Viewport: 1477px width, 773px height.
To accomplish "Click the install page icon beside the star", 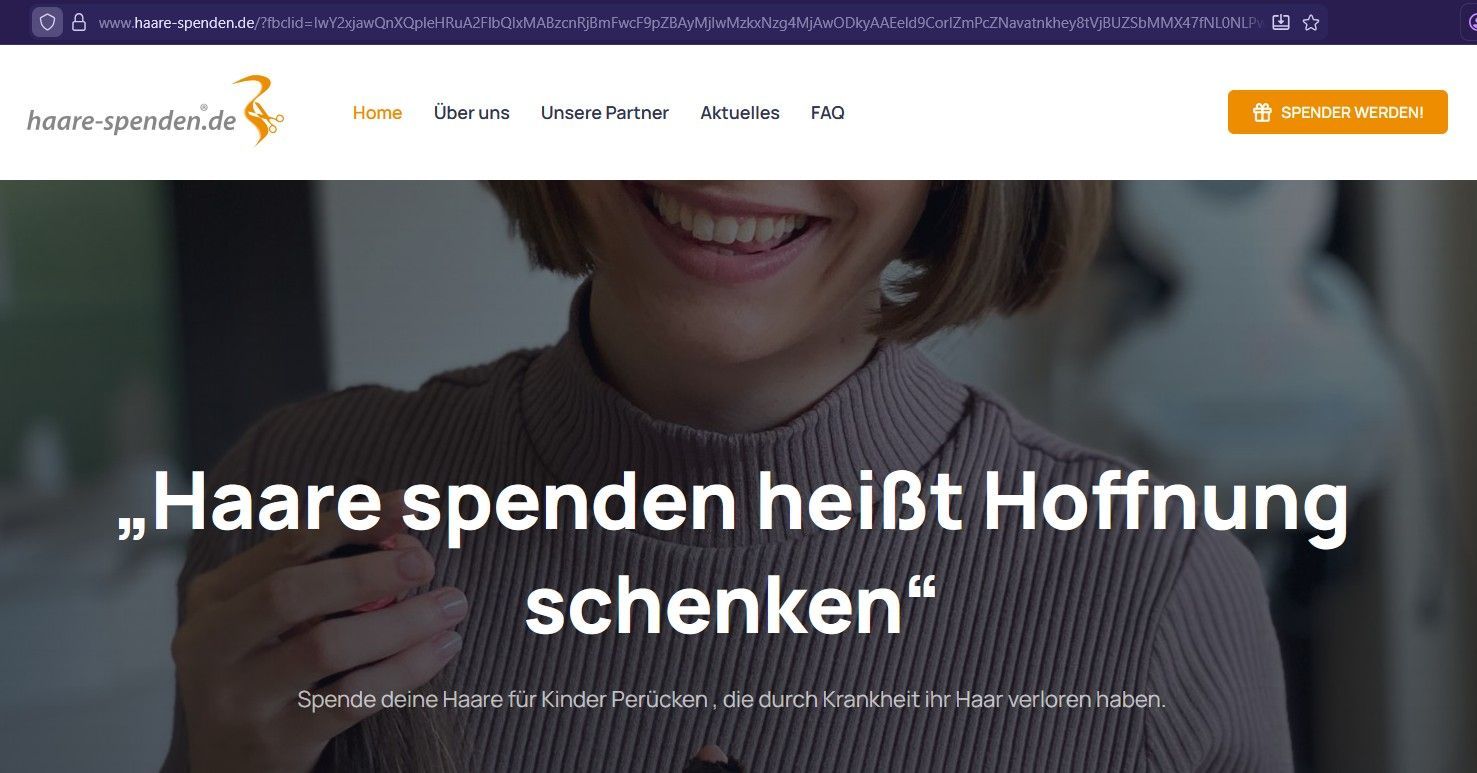I will [1280, 22].
